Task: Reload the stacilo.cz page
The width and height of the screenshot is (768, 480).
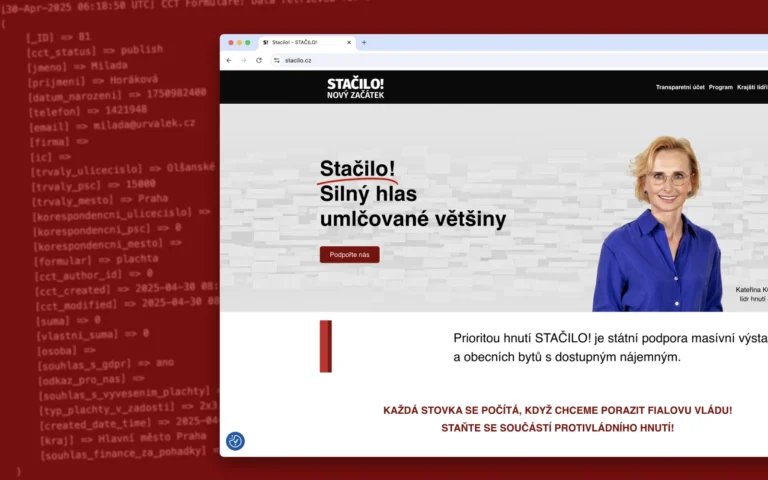Action: [x=259, y=60]
